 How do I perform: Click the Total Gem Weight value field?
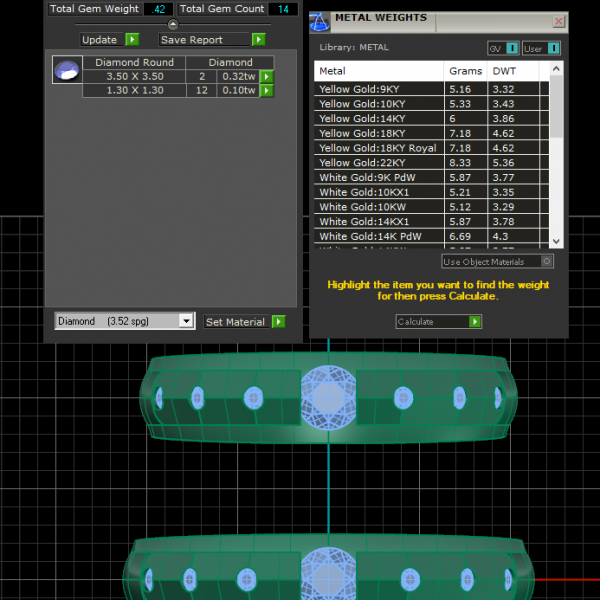(157, 9)
